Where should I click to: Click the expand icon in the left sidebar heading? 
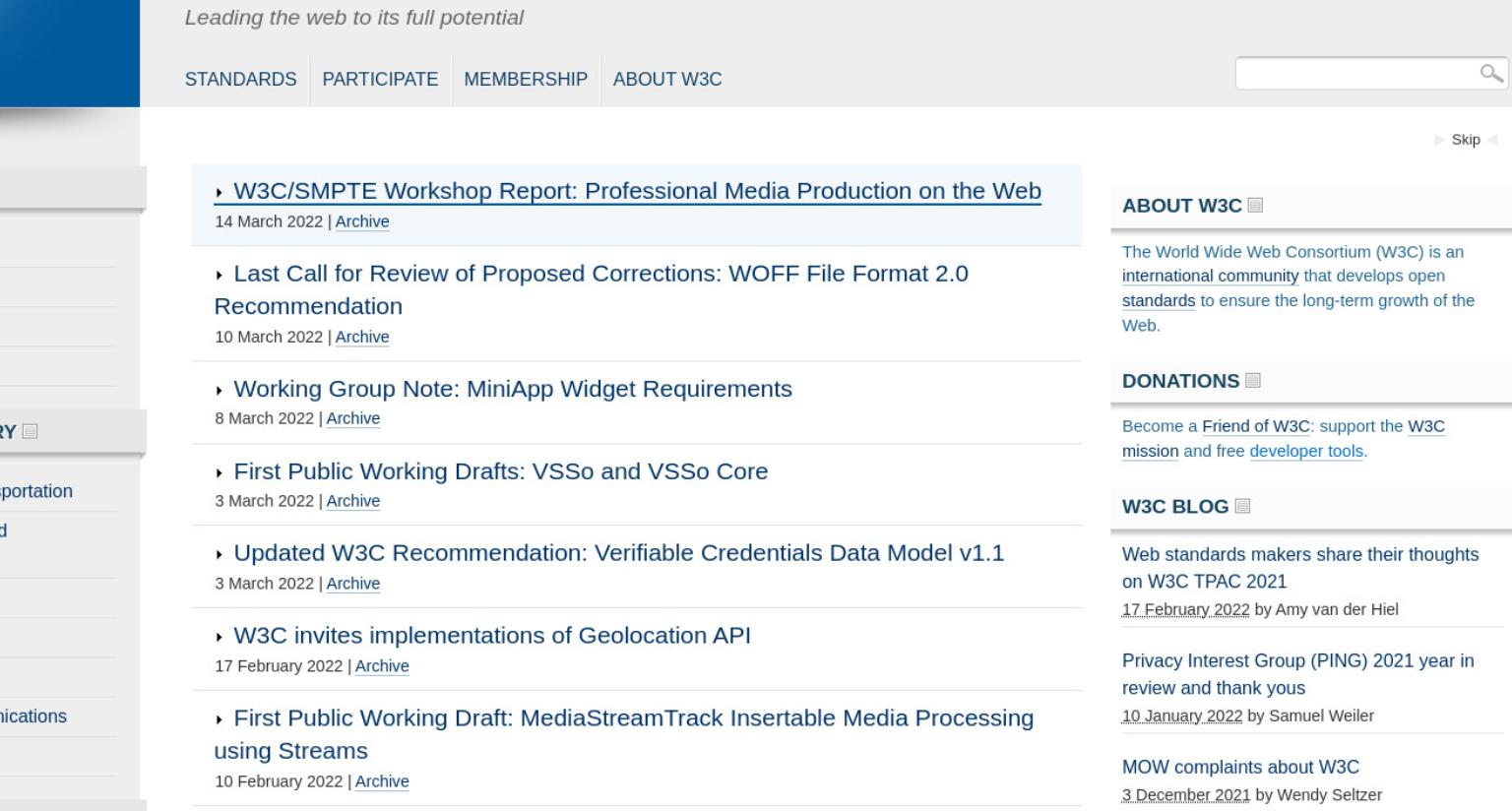(31, 431)
